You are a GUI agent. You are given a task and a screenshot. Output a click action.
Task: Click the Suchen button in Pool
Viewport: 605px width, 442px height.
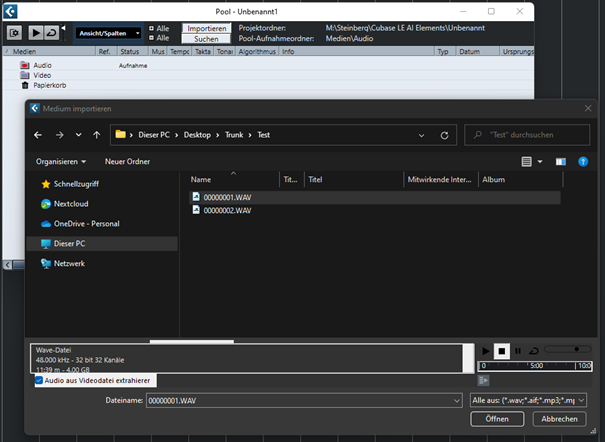click(206, 39)
